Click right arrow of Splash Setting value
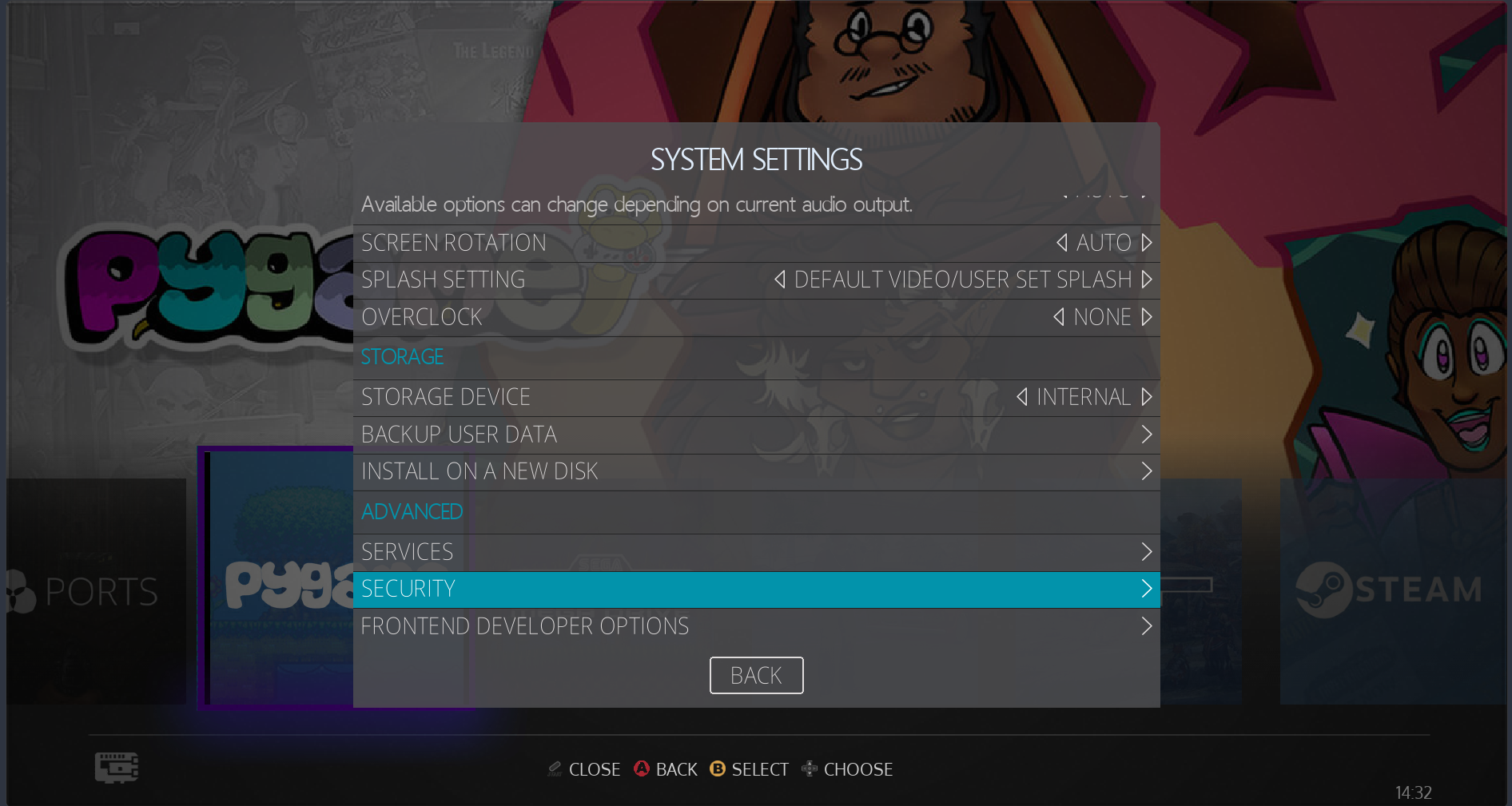Screen dimensions: 1512x806 [x=1147, y=280]
